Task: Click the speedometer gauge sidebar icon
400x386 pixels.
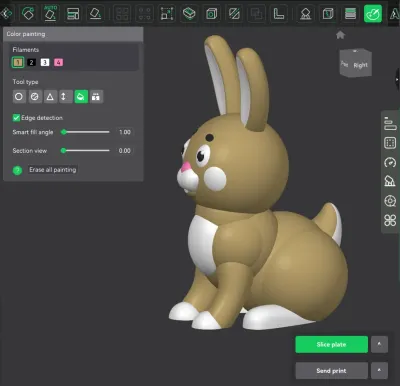Action: (x=390, y=162)
